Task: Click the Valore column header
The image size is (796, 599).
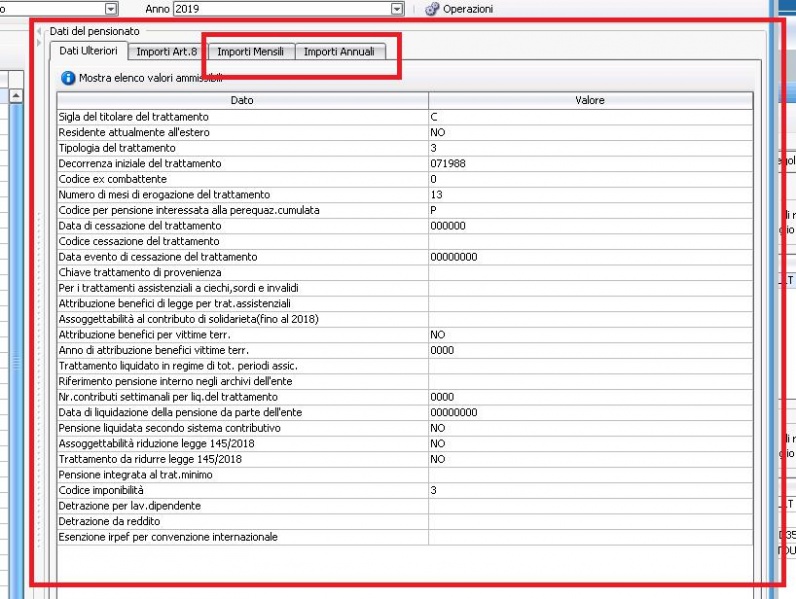Action: click(590, 100)
